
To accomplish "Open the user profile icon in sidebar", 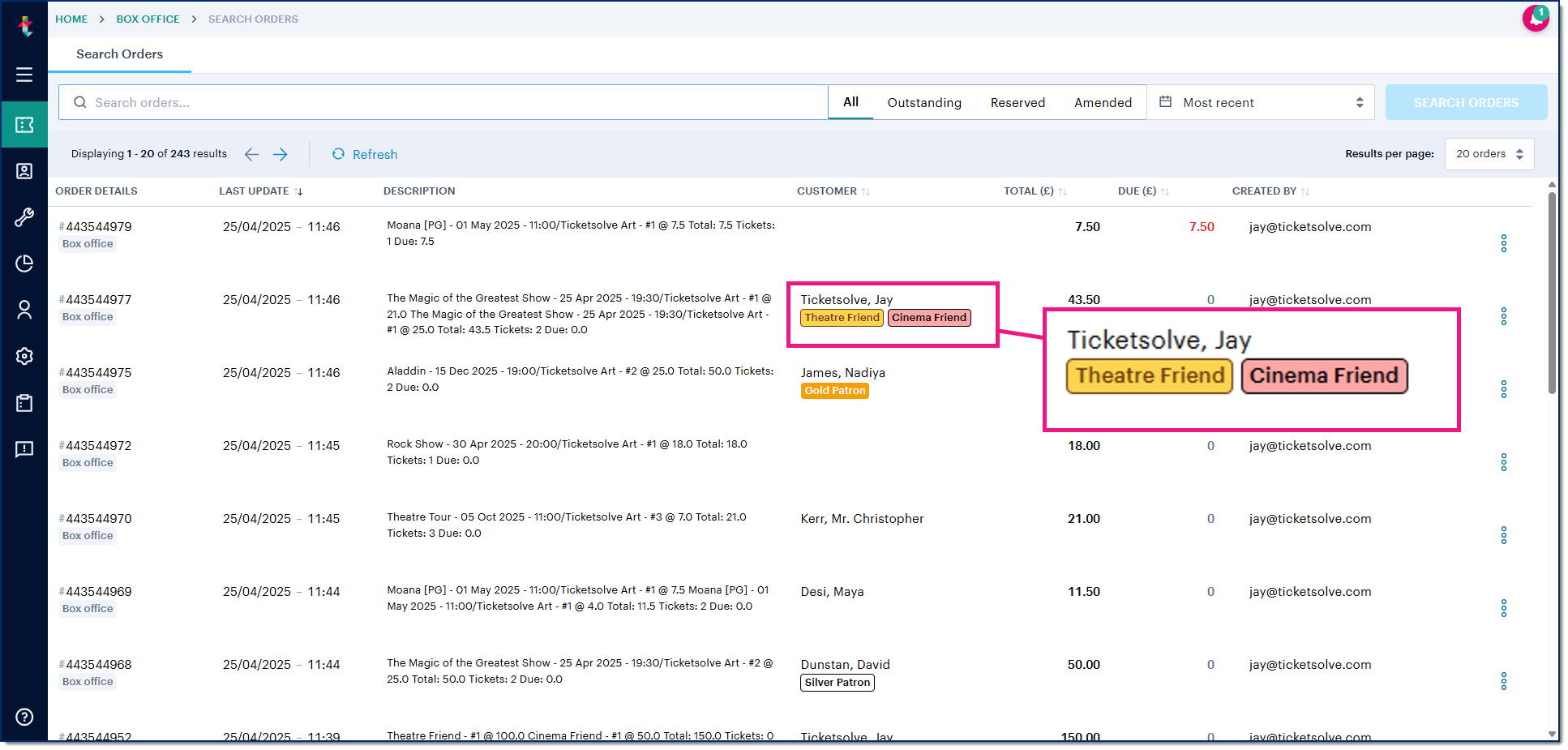I will coord(24,310).
